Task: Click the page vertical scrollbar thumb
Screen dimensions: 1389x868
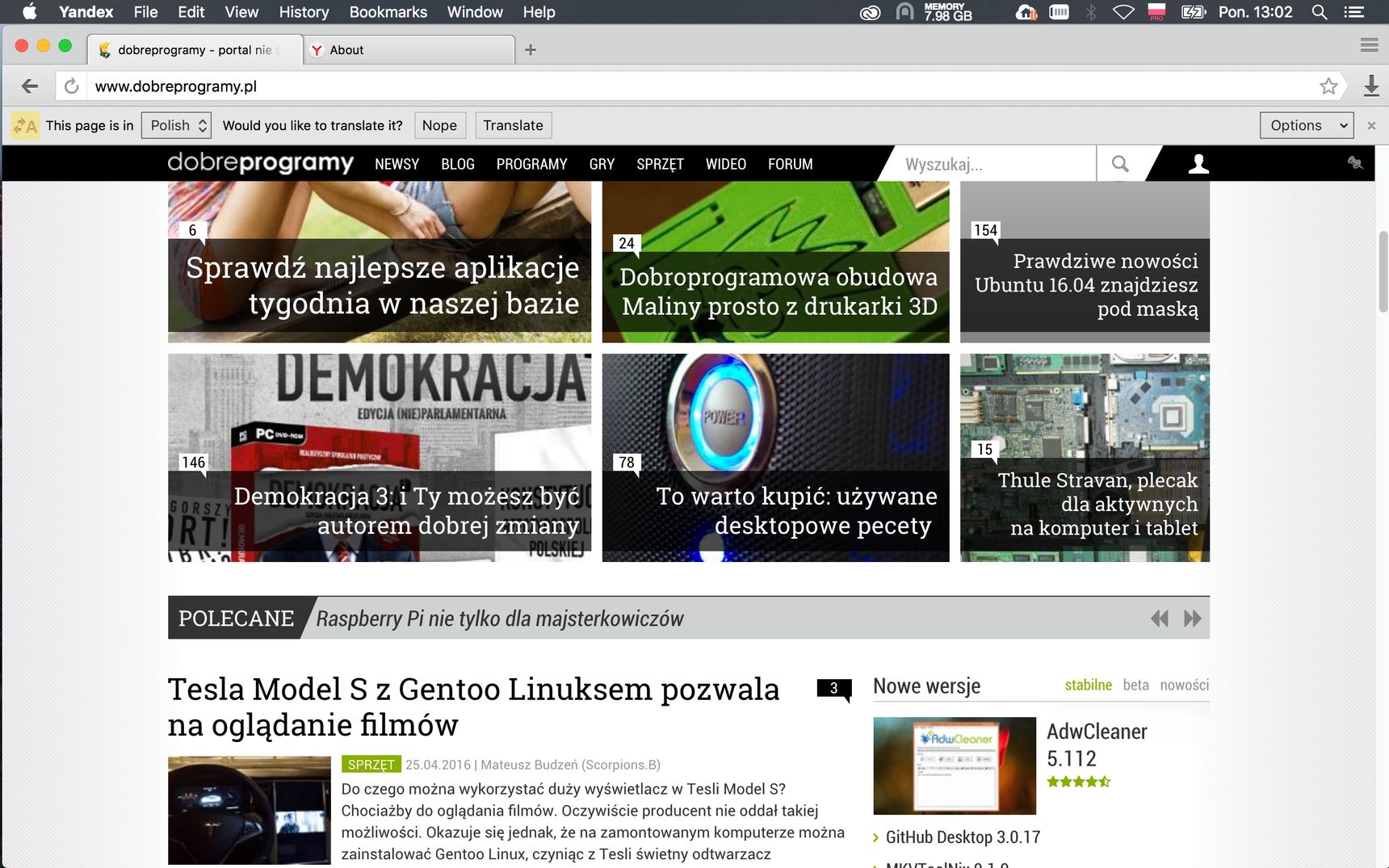Action: point(1383,271)
